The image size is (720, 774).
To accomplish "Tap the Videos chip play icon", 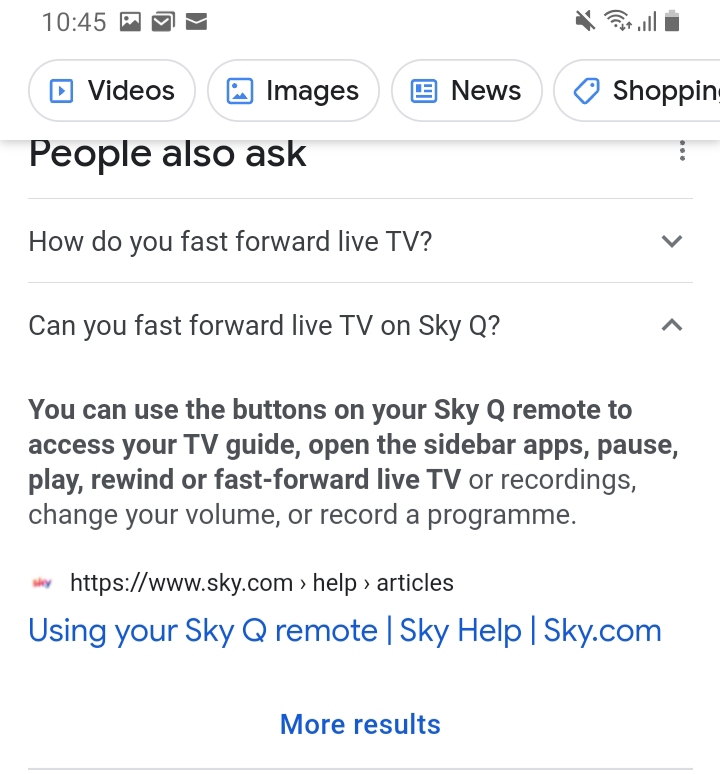I will coord(62,91).
